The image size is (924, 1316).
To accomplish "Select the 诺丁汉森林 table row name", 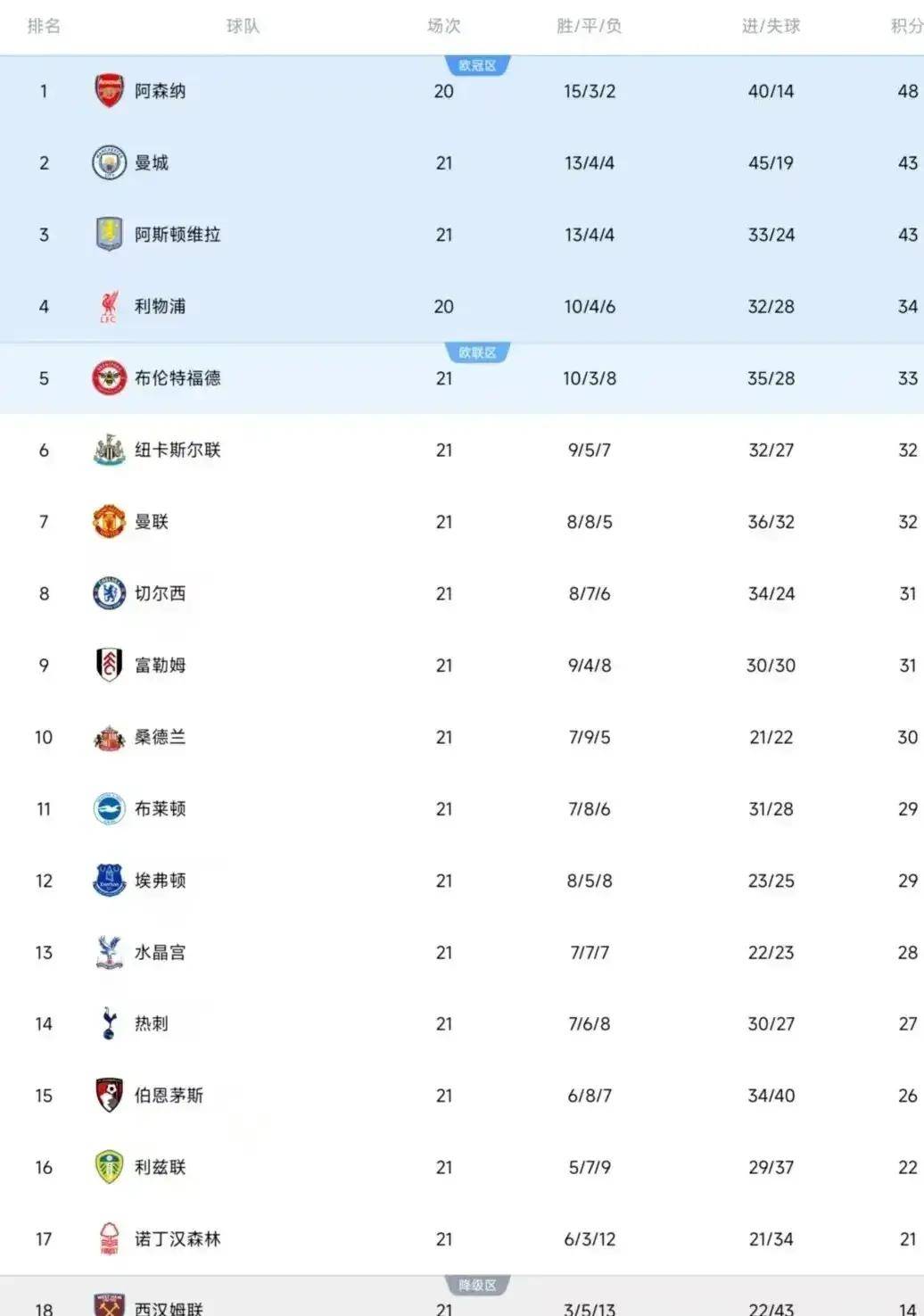I will tap(177, 1239).
